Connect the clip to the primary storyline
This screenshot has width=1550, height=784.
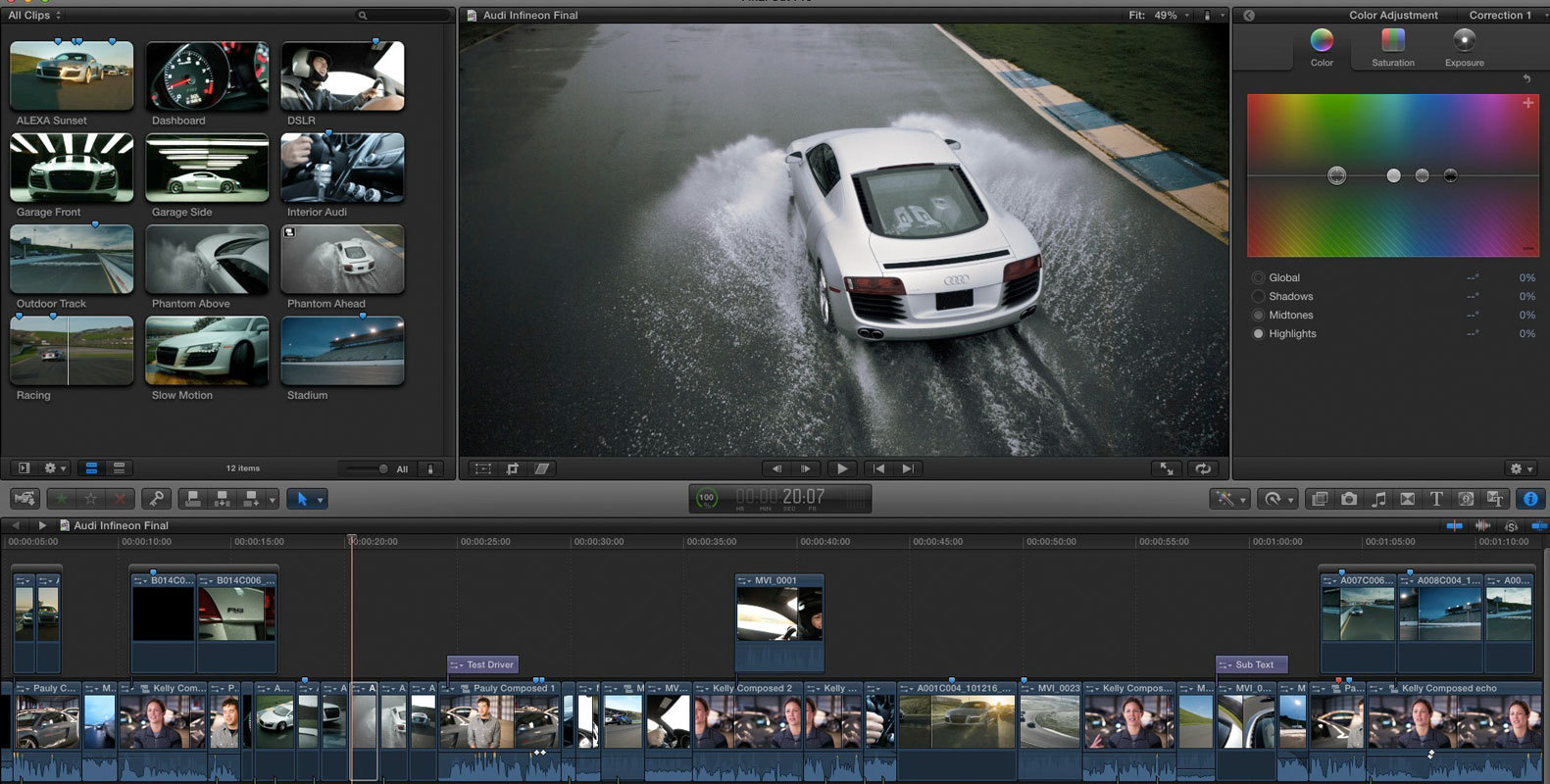193,499
